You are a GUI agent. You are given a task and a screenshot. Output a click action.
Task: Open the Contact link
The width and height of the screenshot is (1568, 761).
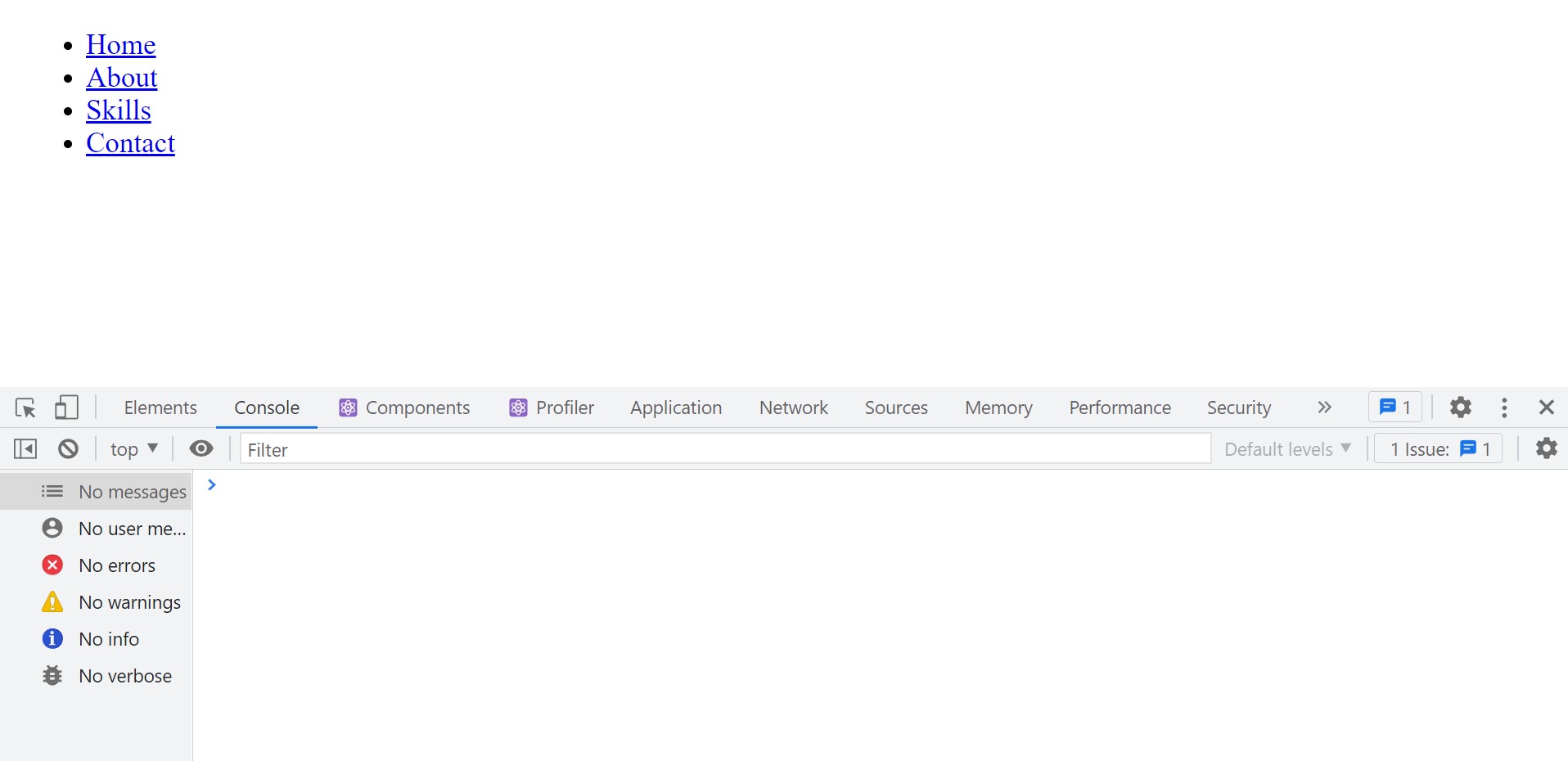click(x=131, y=143)
